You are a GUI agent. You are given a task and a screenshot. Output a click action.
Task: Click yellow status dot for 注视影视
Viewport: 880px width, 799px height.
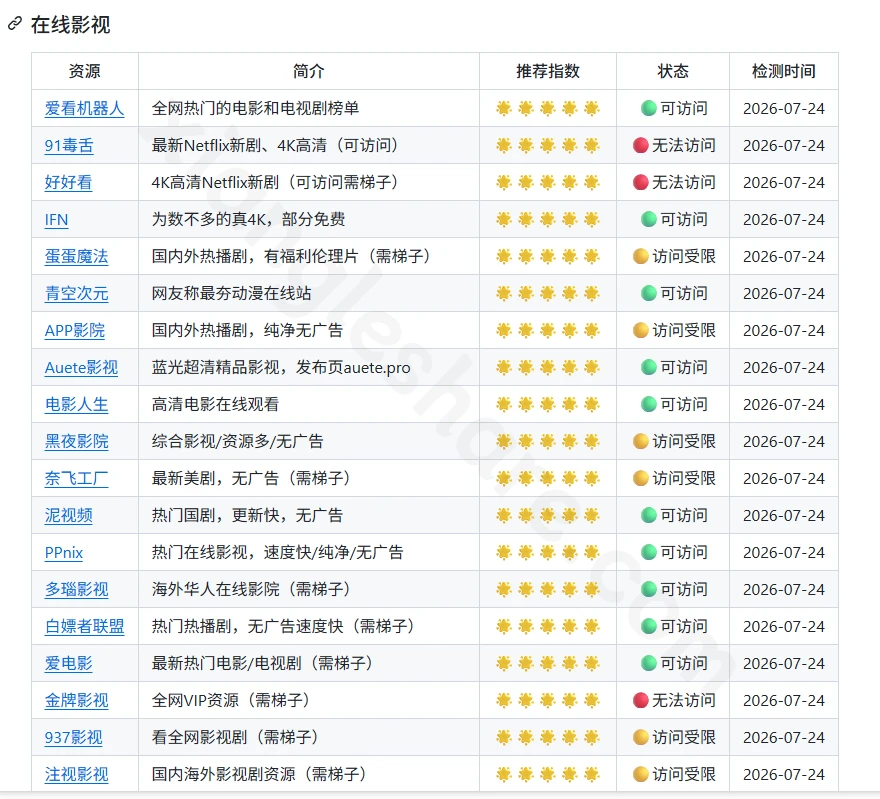point(641,775)
